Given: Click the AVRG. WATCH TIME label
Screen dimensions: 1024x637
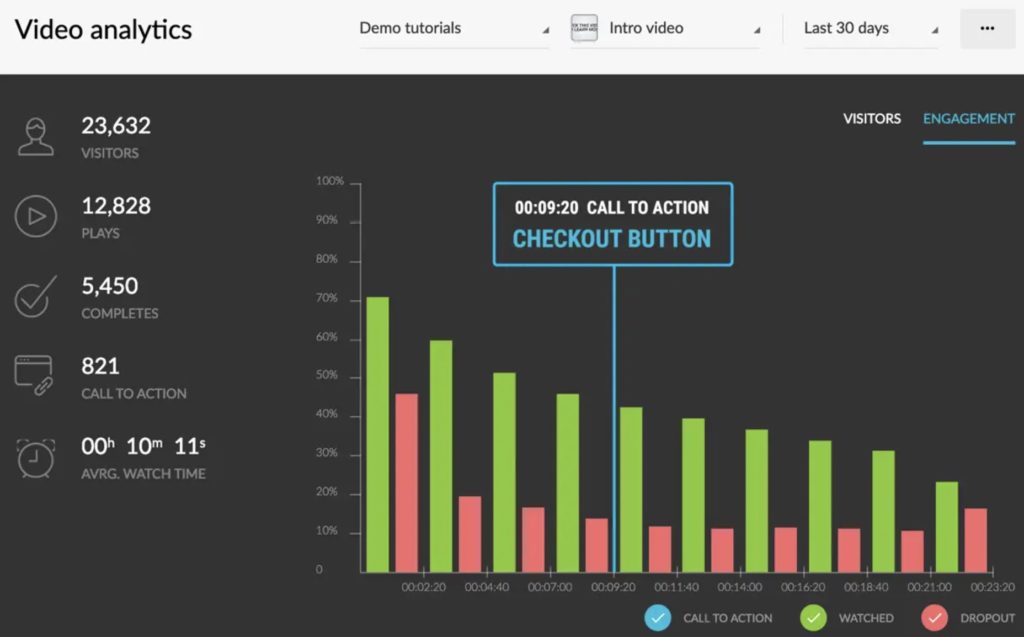Looking at the screenshot, I should click(x=144, y=474).
